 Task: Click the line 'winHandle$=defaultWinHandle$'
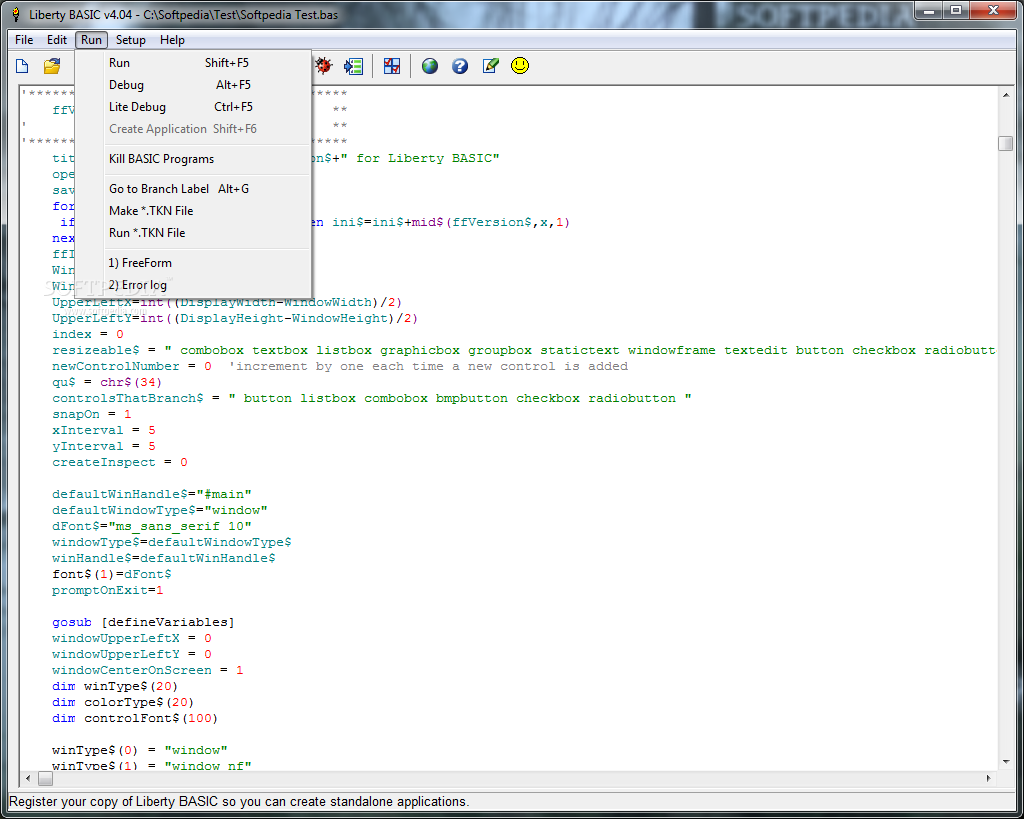coord(163,558)
